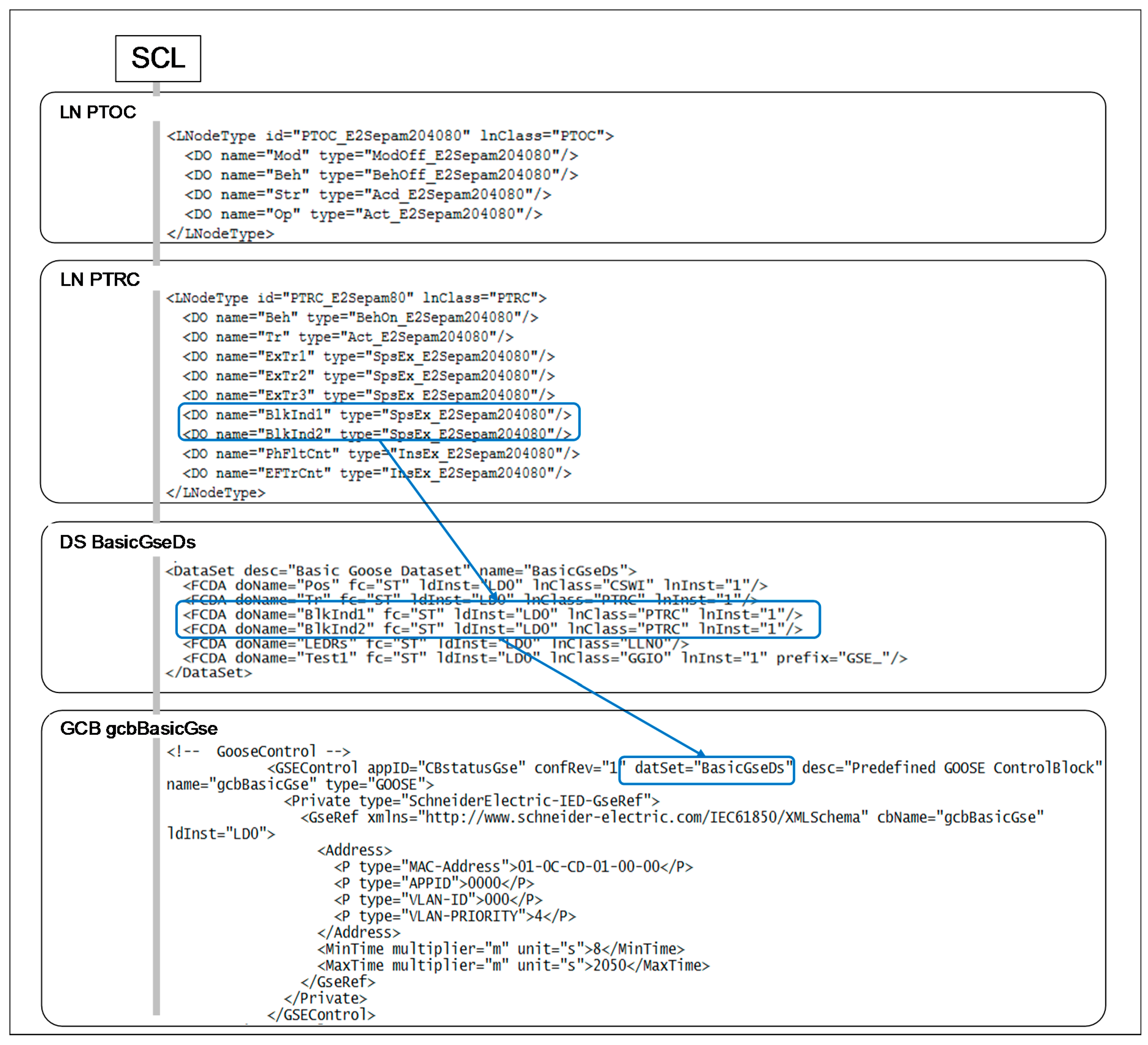Screen dimensions: 1148x1045
Task: Click the MinTime multiplier line
Action: [501, 950]
